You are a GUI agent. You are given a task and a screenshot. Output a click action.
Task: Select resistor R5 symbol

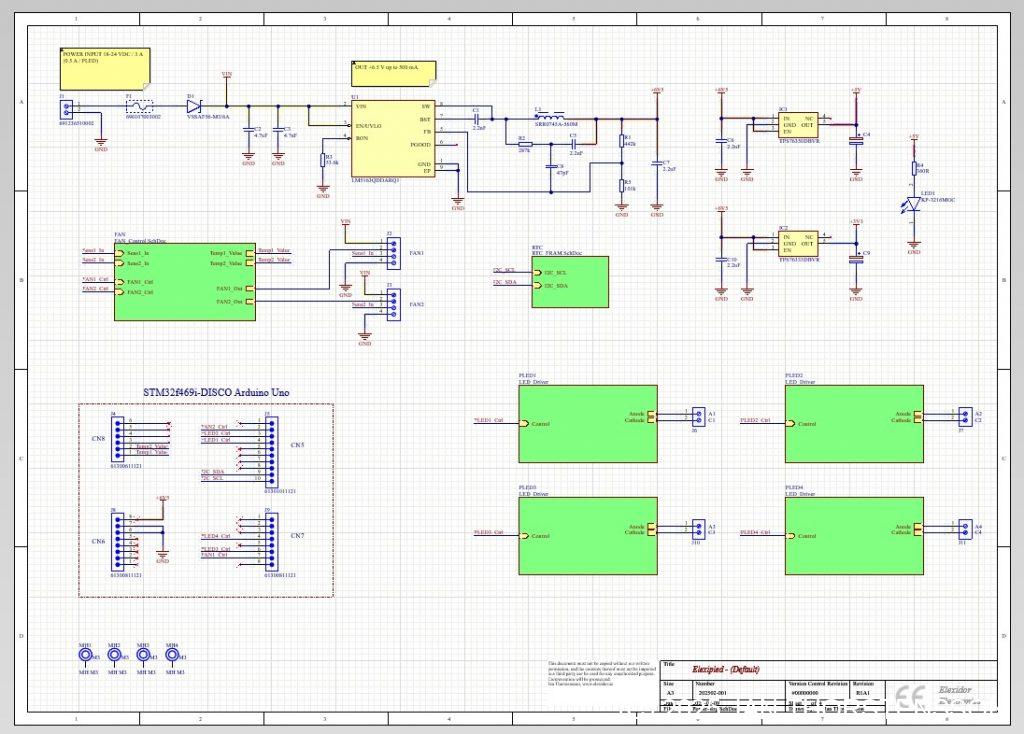tap(622, 185)
